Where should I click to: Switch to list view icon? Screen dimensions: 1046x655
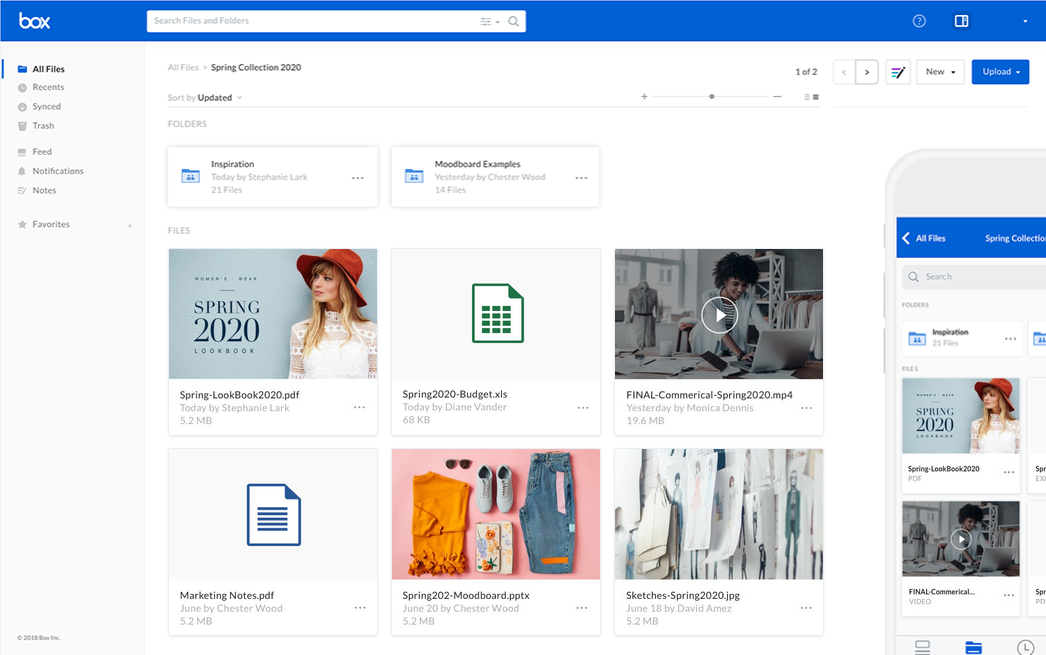tap(807, 97)
